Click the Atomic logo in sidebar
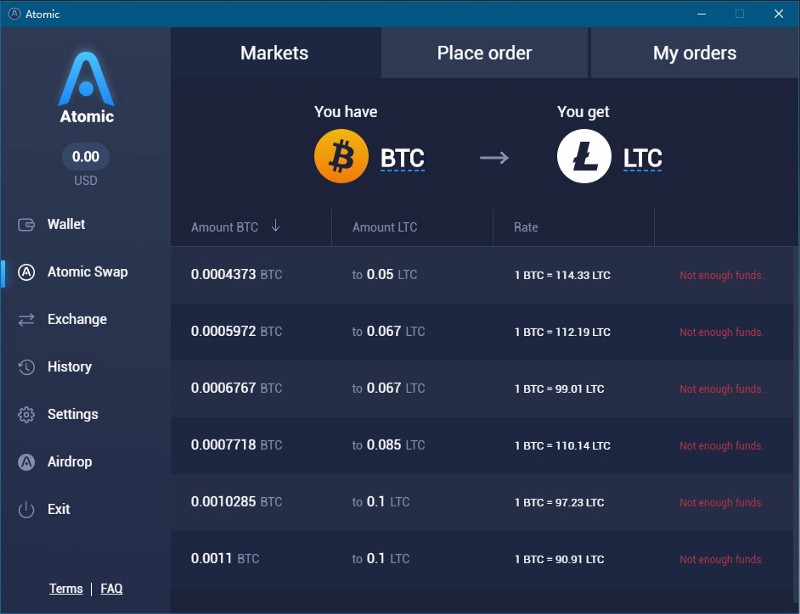Screen dimensions: 800x614 [86, 87]
